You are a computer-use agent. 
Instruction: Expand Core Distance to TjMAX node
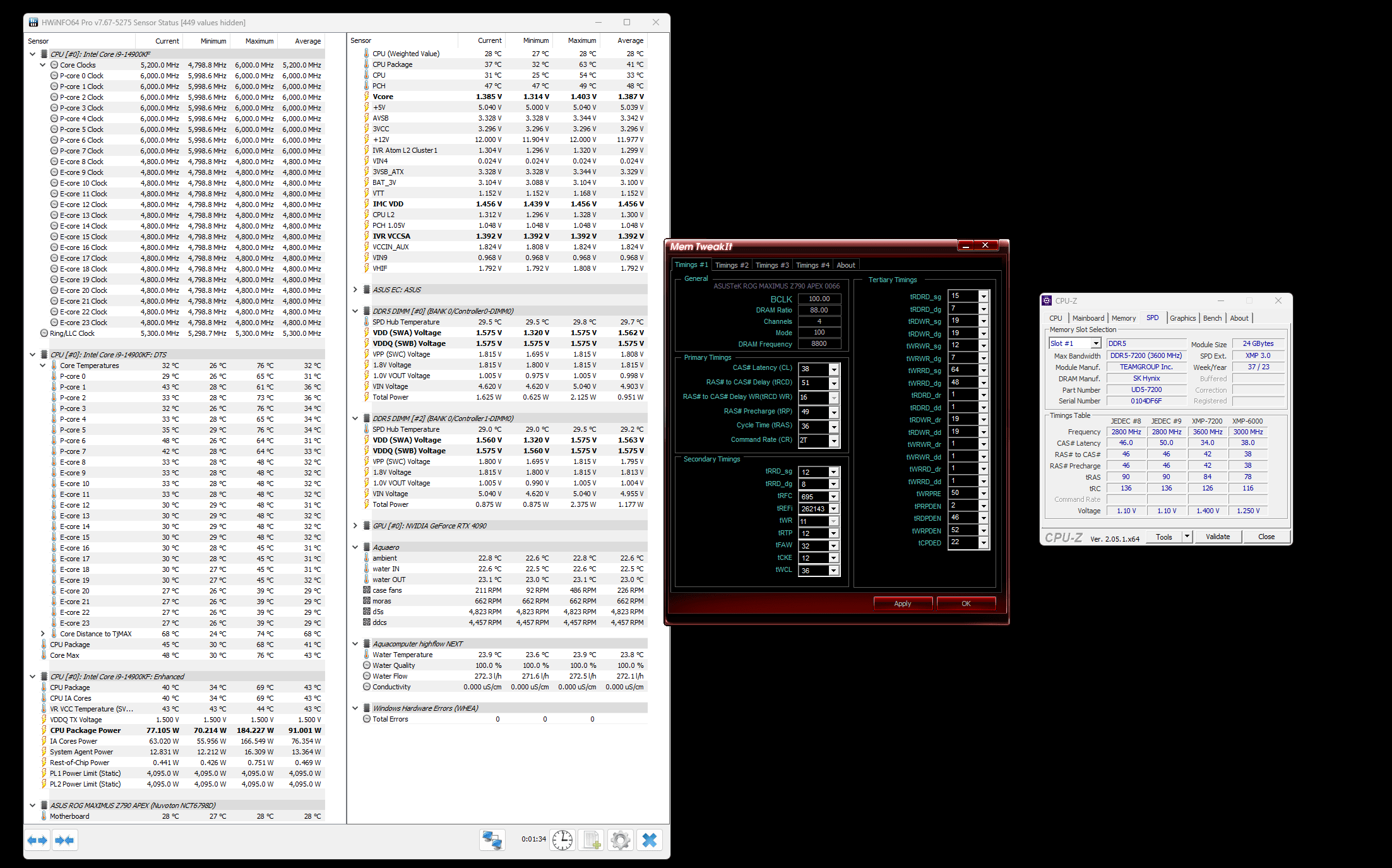(43, 634)
